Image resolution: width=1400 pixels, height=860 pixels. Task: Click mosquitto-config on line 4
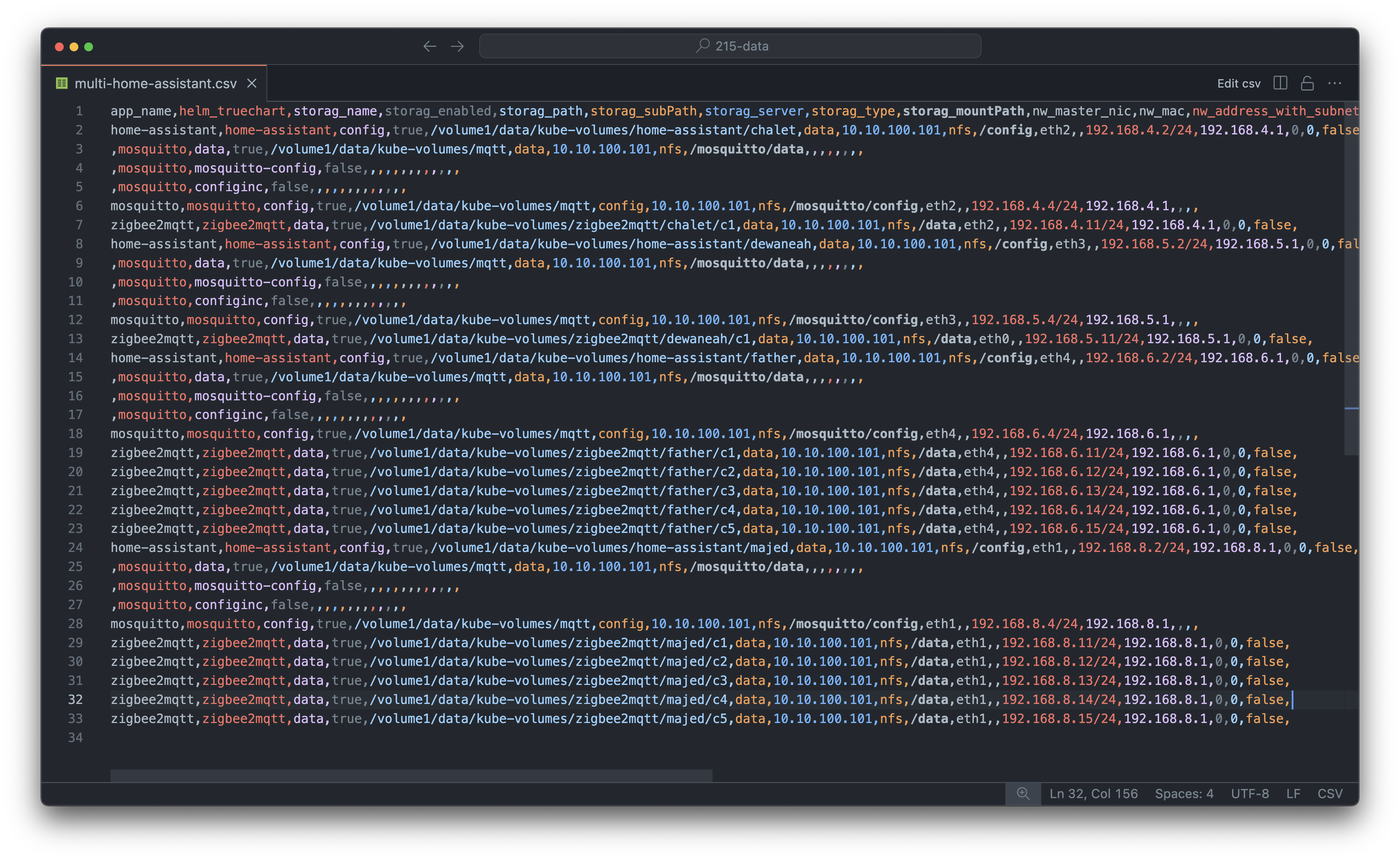(x=255, y=168)
